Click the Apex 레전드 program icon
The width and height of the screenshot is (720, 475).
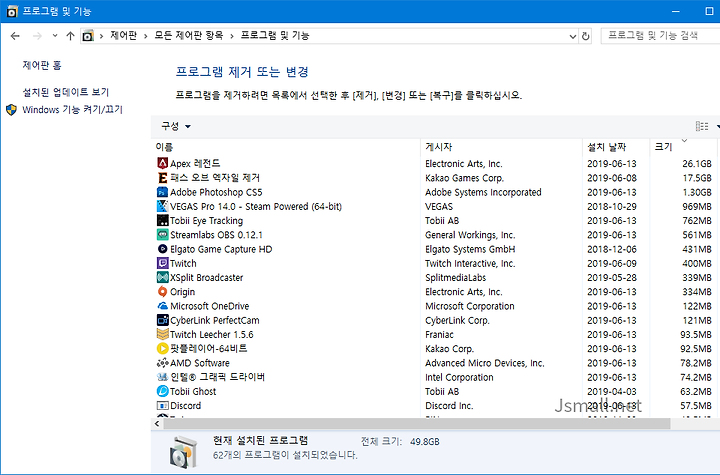coord(163,163)
